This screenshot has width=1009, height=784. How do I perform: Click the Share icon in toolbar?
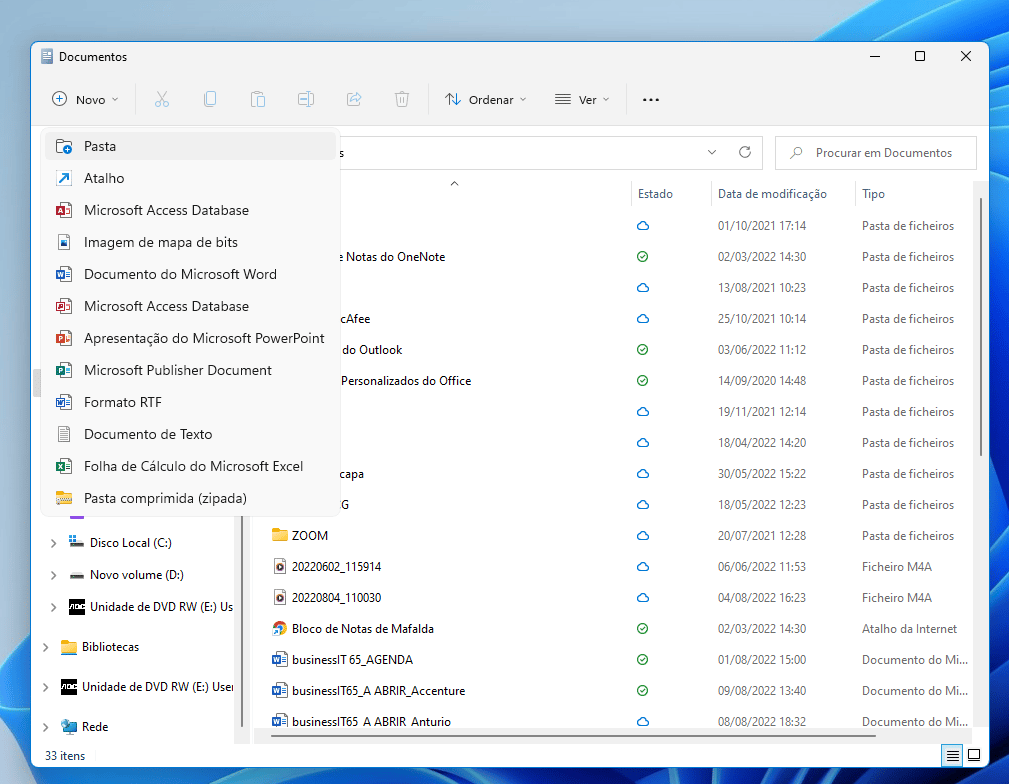tap(354, 99)
